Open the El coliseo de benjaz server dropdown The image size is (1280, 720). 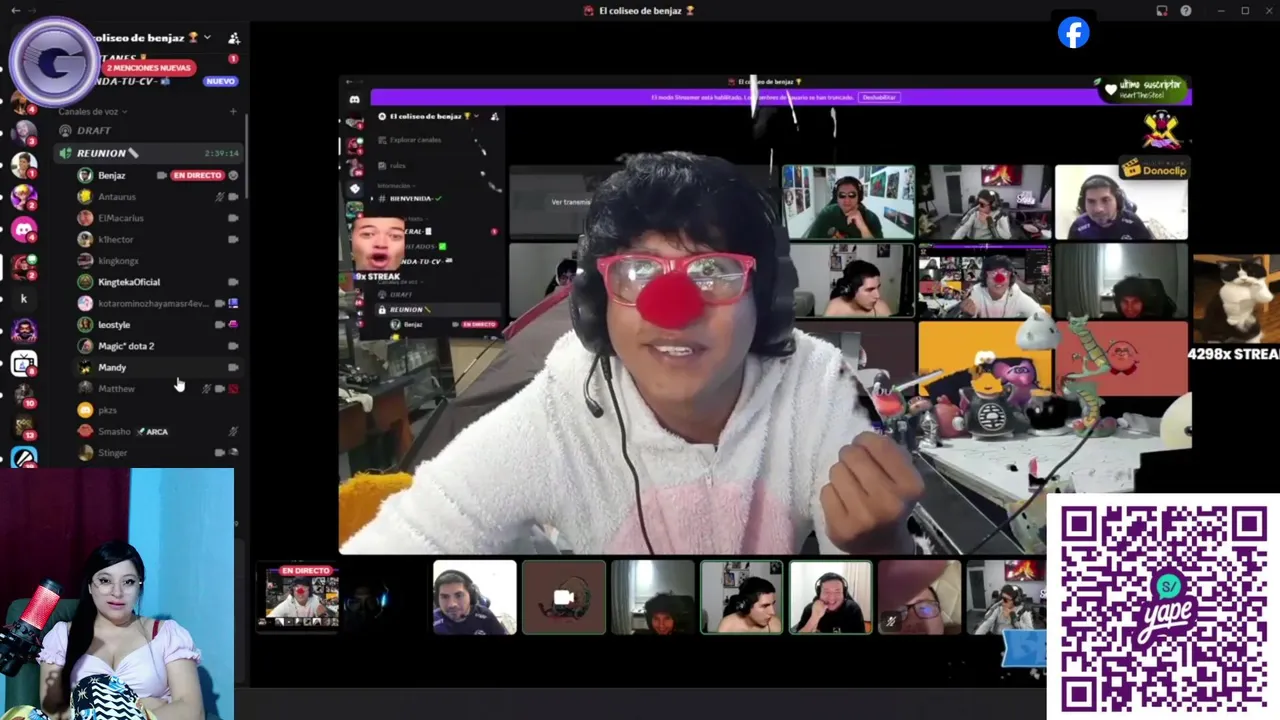[207, 37]
